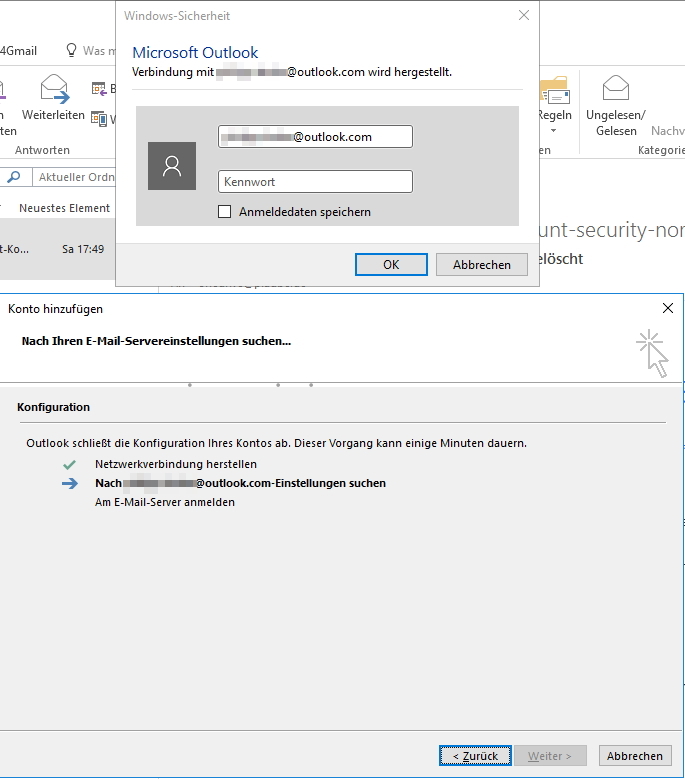The height and width of the screenshot is (779, 685).
Task: Sort by Neuestes Element header
Action: pos(65,208)
